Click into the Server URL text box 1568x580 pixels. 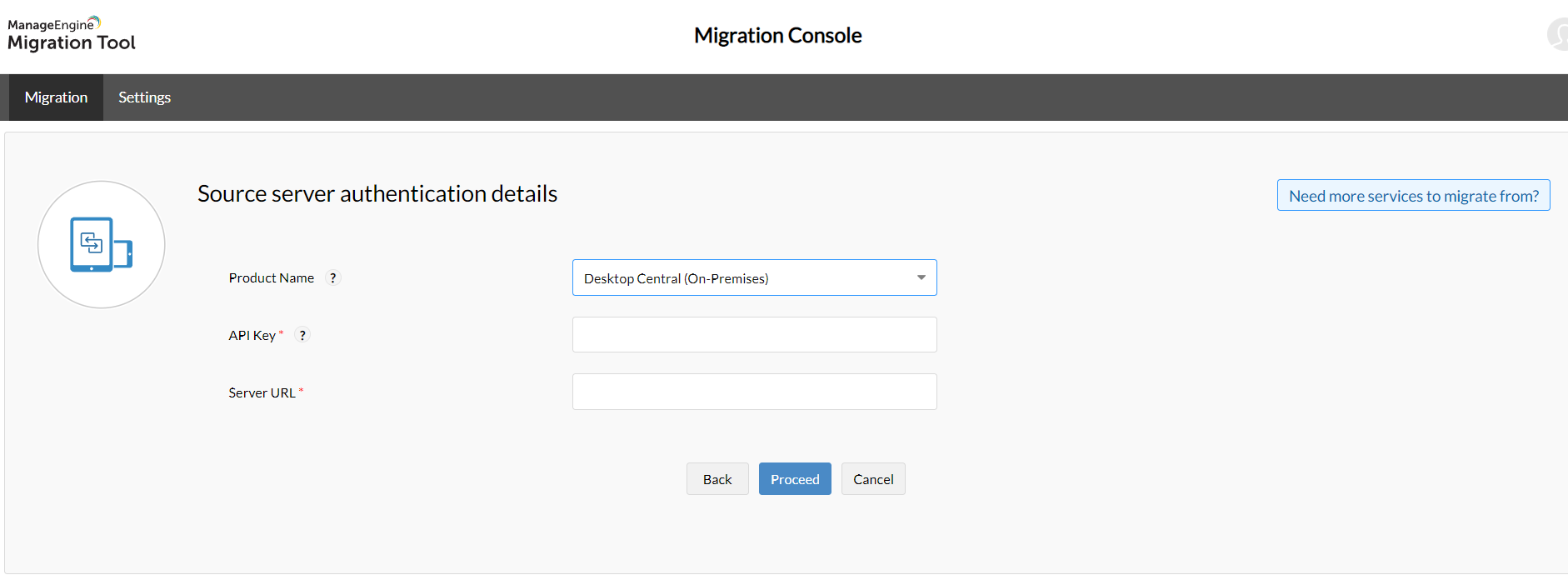[754, 392]
